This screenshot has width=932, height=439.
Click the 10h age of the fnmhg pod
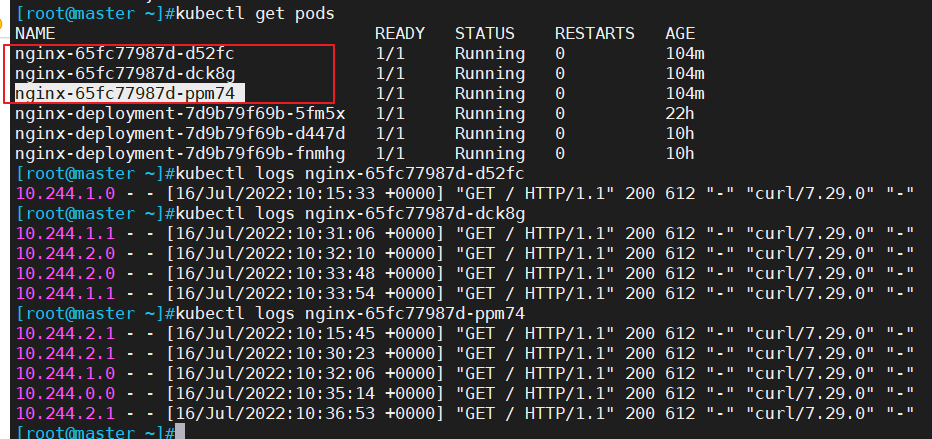pos(680,154)
